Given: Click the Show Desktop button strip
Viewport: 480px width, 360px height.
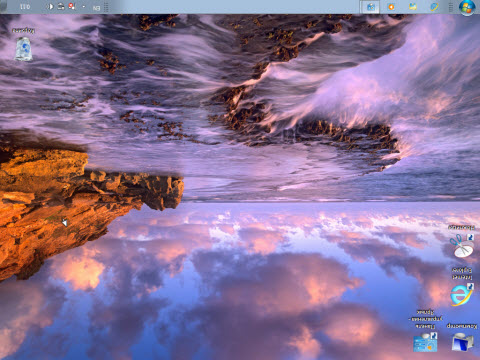Looking at the screenshot, I should click(x=3, y=7).
